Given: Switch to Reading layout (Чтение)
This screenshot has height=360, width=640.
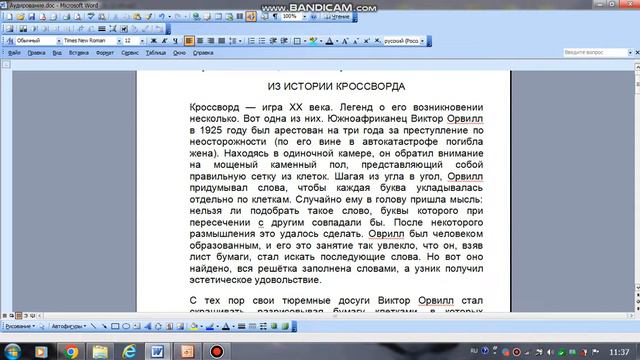Looking at the screenshot, I should tap(337, 17).
